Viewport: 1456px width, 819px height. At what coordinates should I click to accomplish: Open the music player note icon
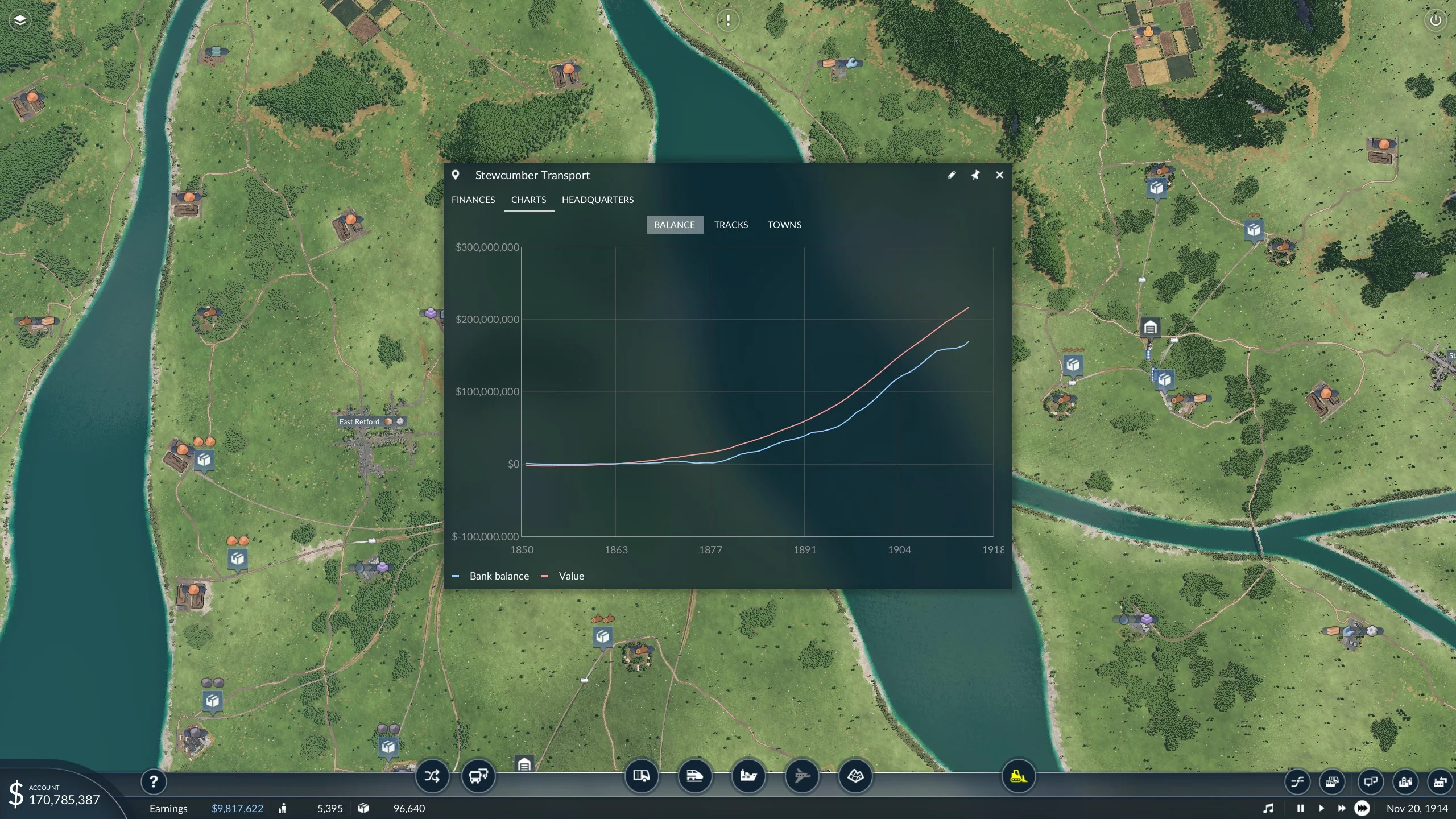(1269, 809)
